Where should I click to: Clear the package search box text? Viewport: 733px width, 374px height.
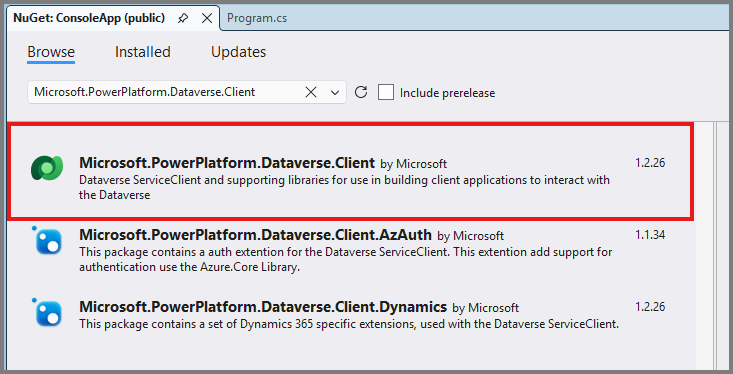[x=311, y=92]
